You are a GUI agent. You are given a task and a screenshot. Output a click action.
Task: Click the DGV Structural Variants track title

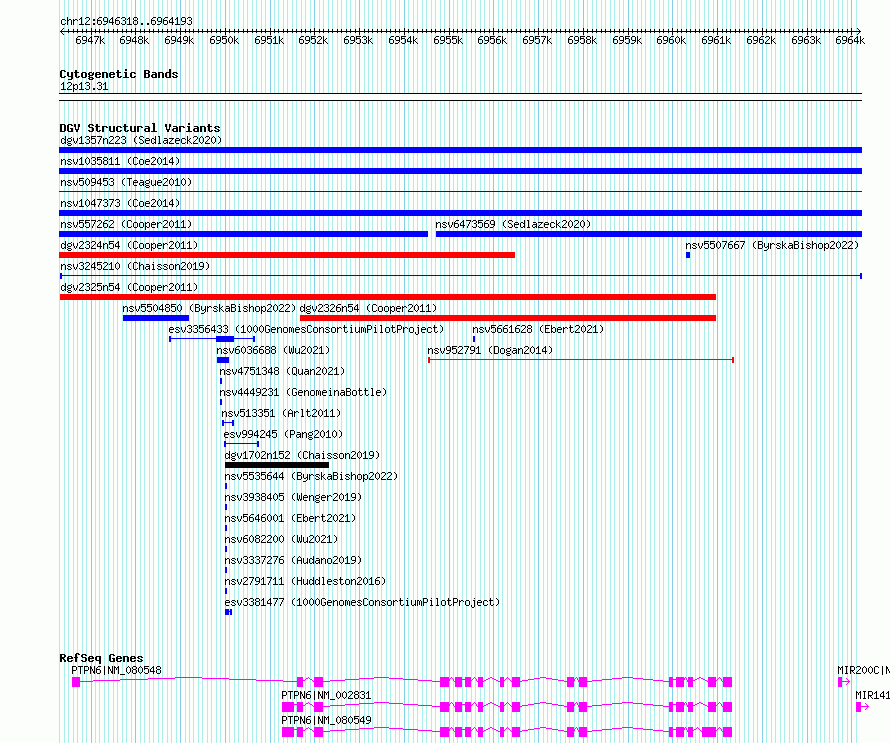(140, 128)
